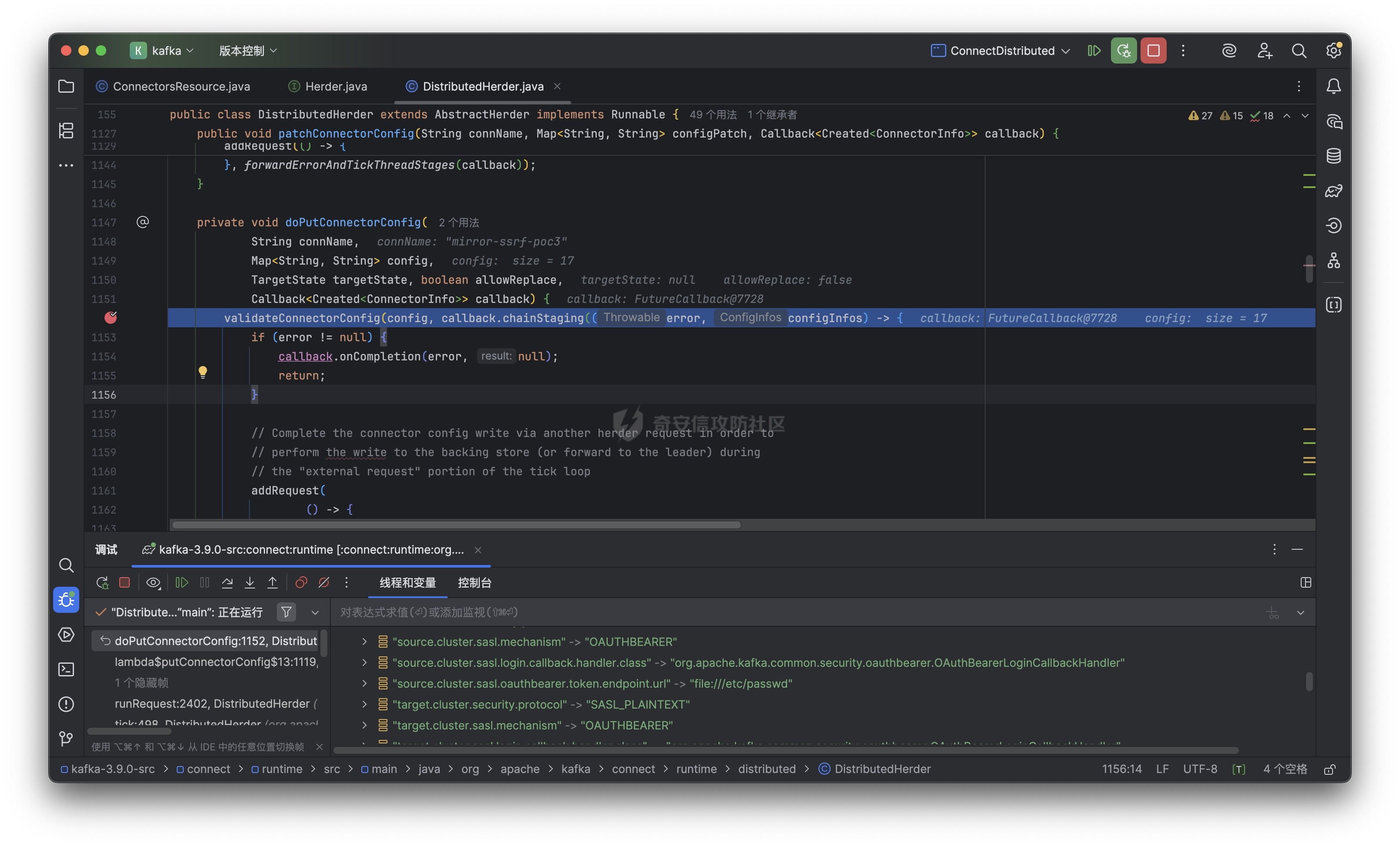Show more tool windows ellipsis in left sidebar
Image resolution: width=1400 pixels, height=847 pixels.
tap(66, 165)
